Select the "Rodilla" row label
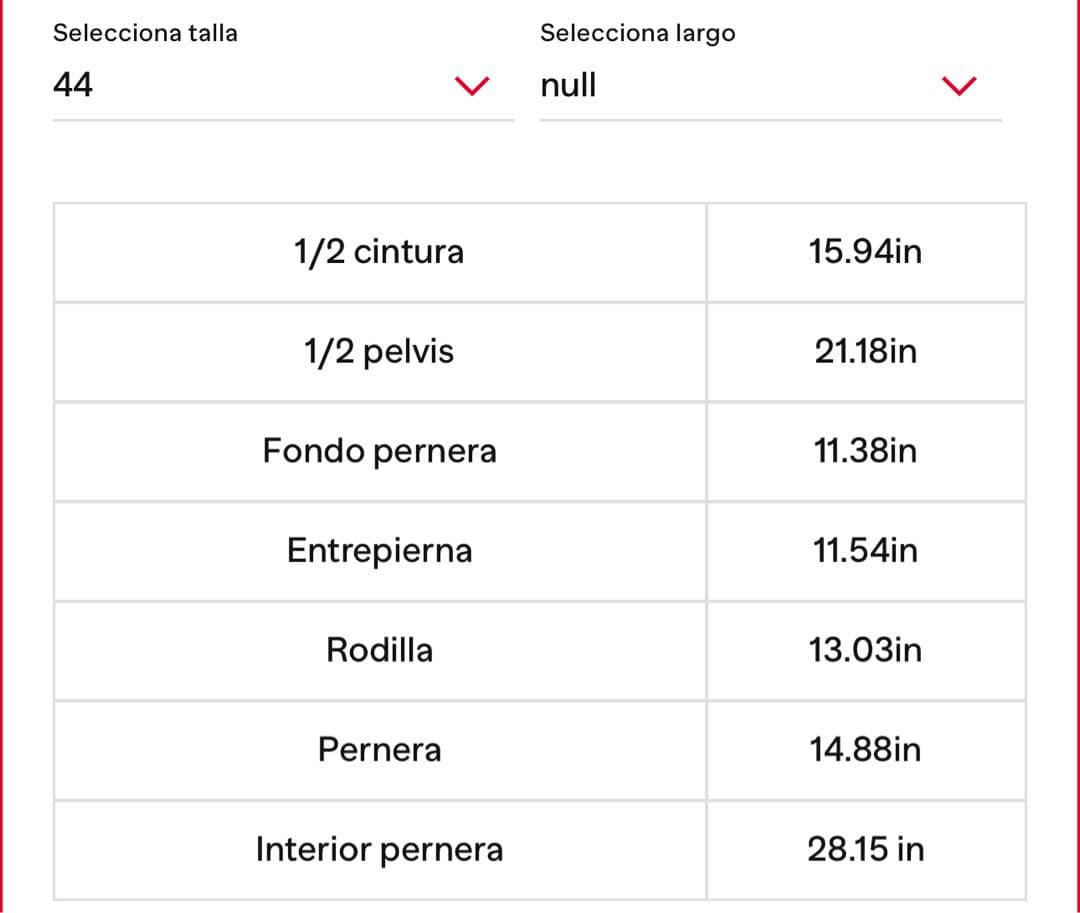 (x=379, y=650)
